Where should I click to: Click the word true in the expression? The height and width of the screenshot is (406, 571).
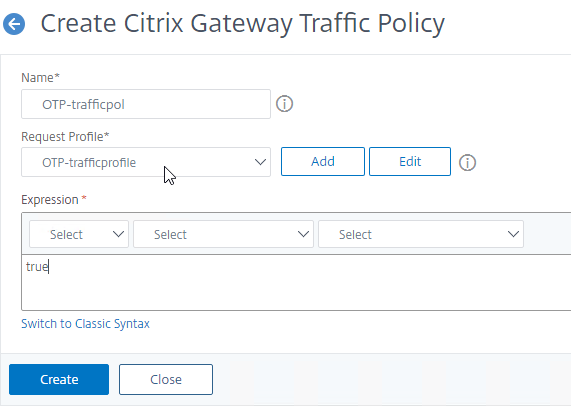point(37,267)
